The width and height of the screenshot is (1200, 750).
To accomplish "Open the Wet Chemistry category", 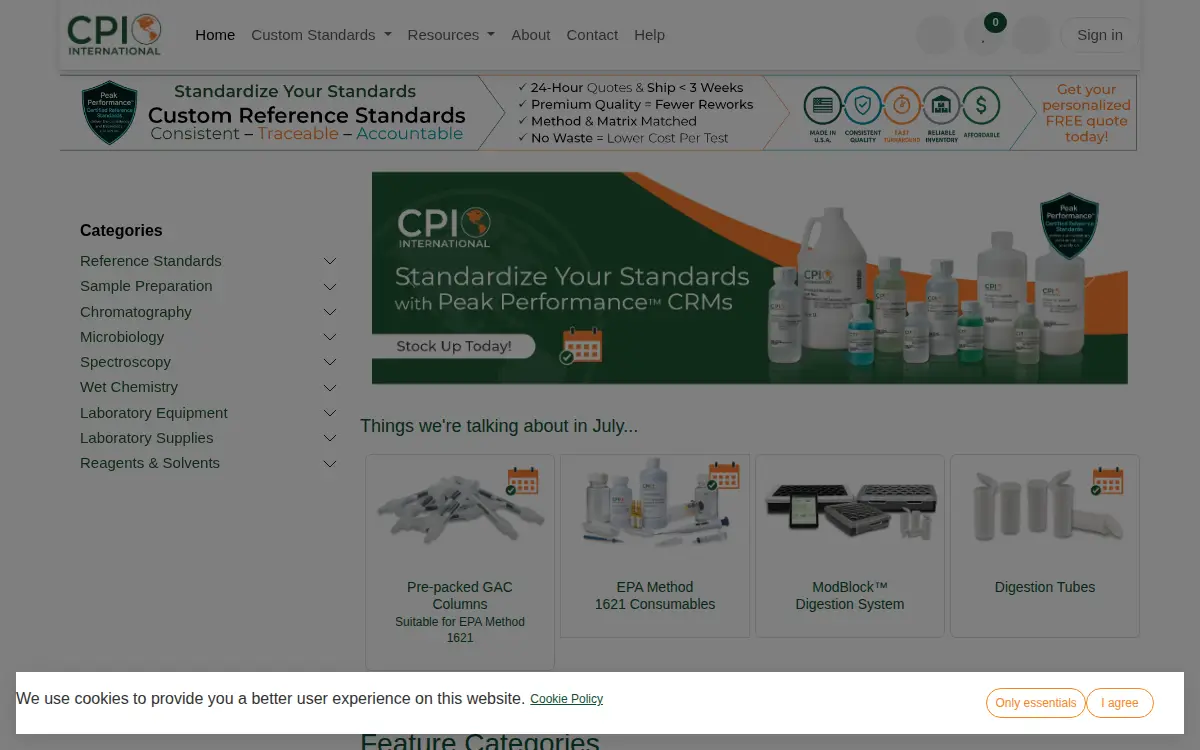I will coord(129,387).
